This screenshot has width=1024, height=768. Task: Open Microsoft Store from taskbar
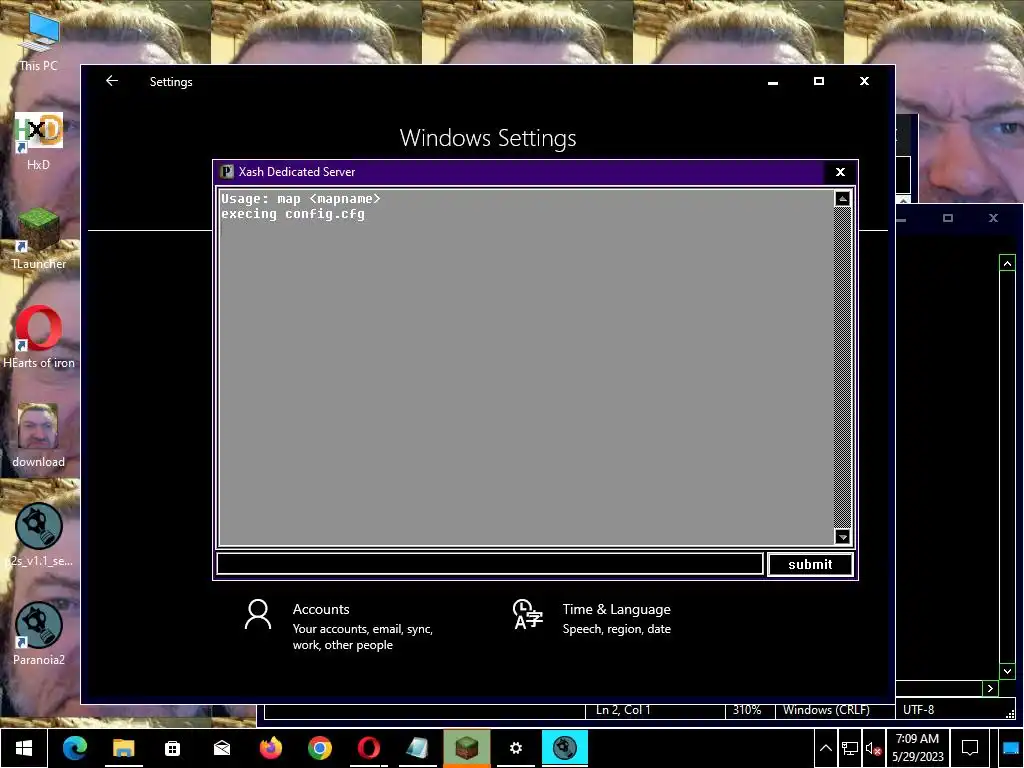172,748
